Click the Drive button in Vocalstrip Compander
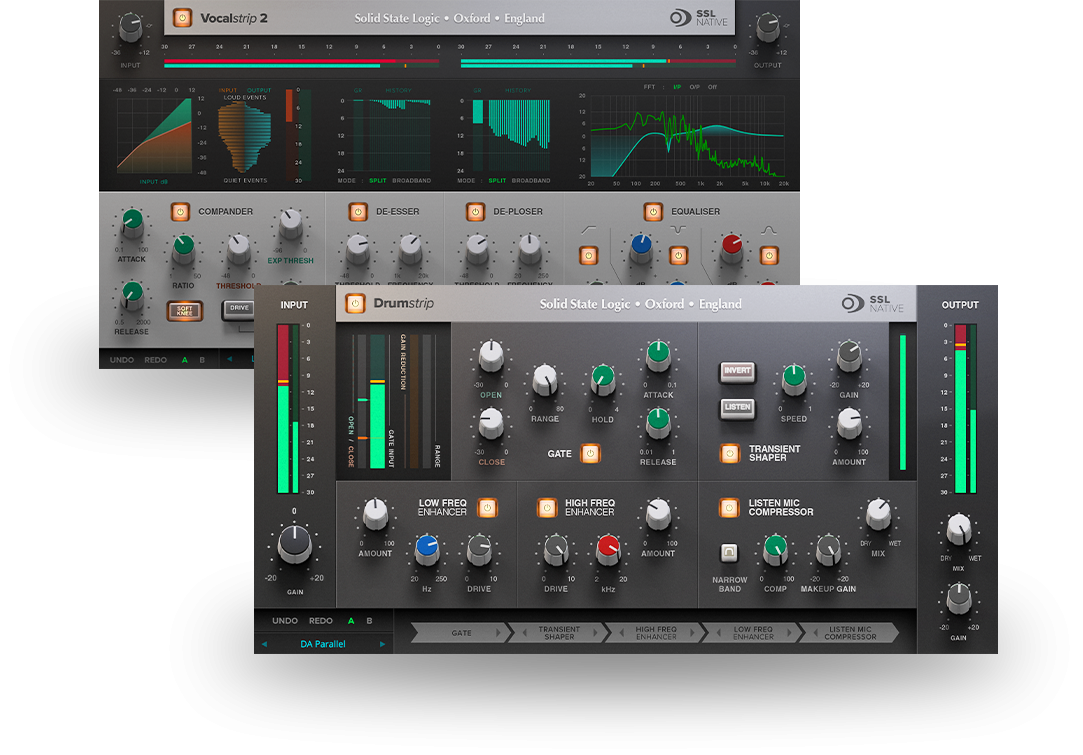Image resolution: width=1083 pixels, height=755 pixels. (x=239, y=309)
